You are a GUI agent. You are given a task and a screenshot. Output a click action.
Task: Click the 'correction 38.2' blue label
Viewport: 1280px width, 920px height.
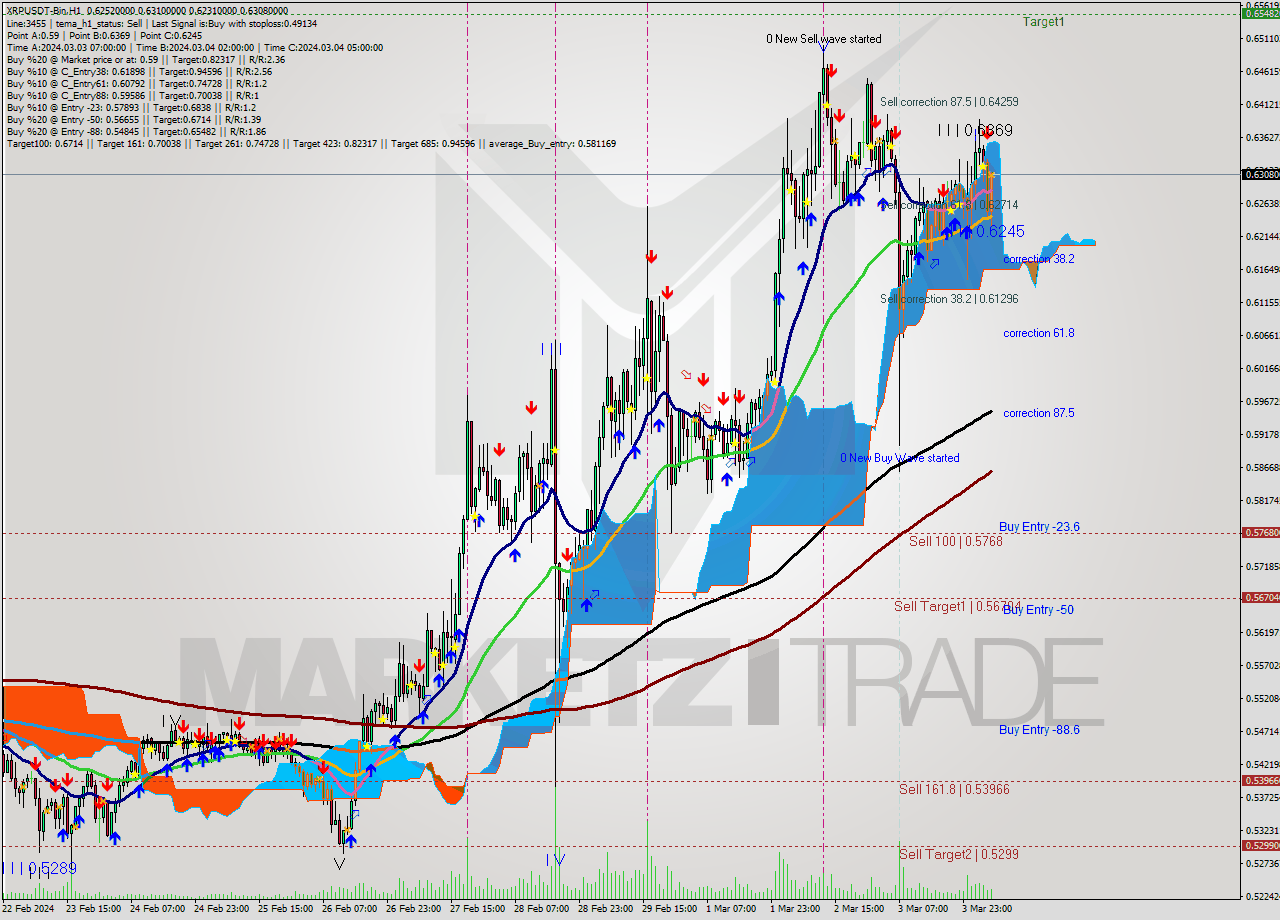click(1039, 258)
